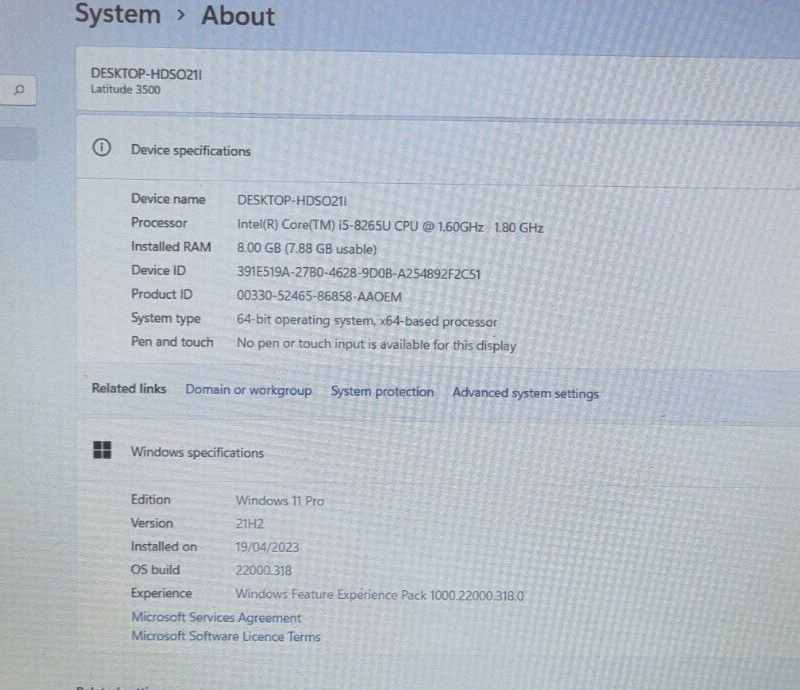Select the Windows Feature Experience Pack value

[x=380, y=595]
